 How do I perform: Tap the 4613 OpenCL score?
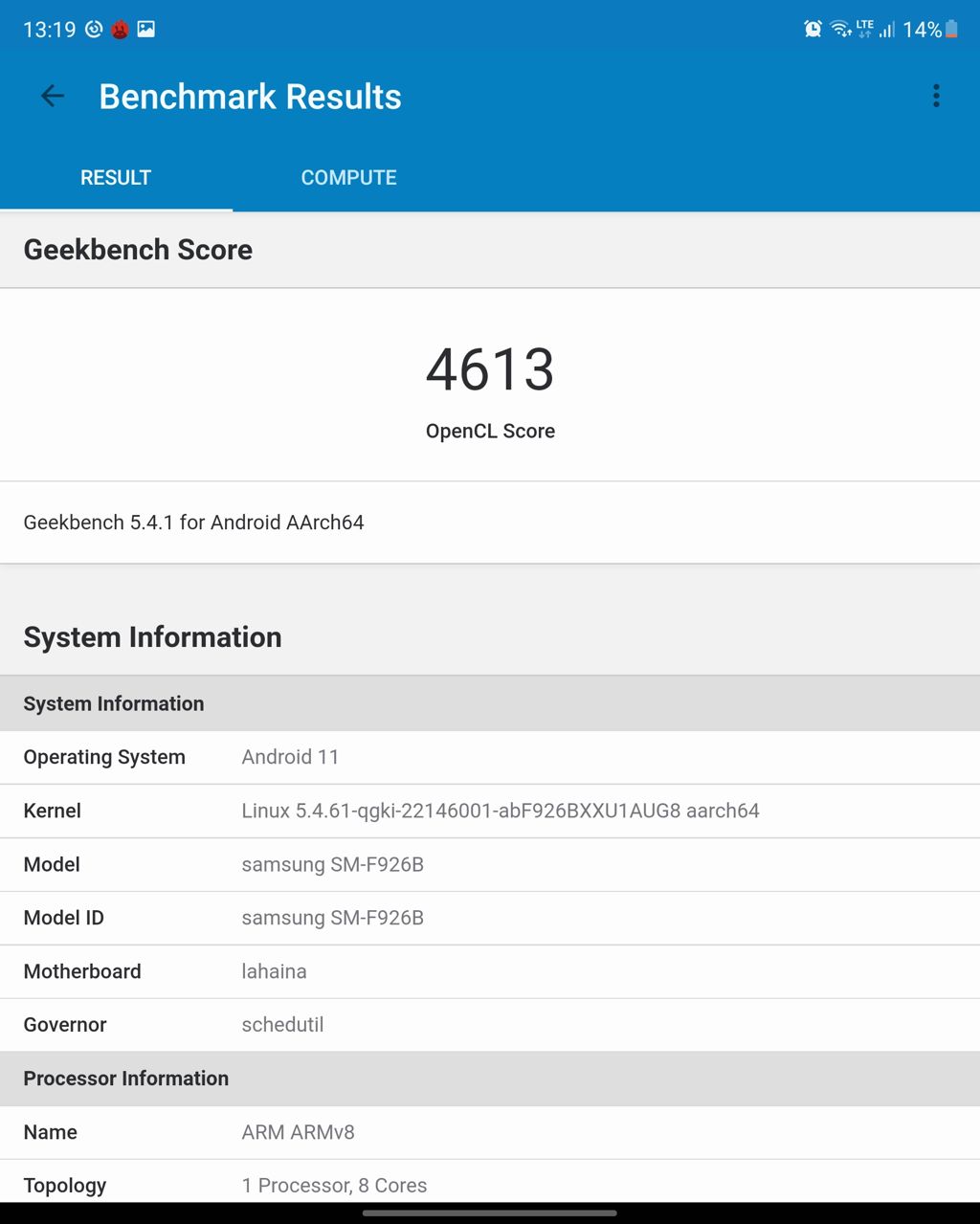490,370
